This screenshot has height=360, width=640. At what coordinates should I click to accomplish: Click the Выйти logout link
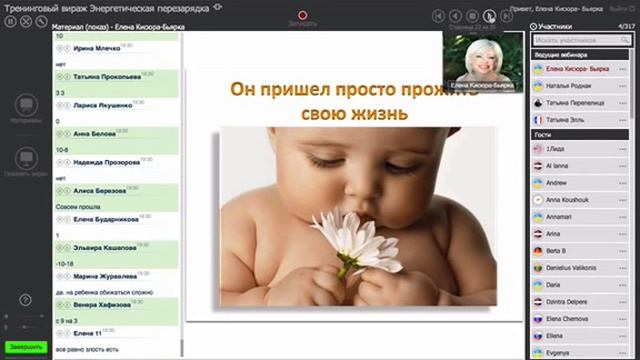[x=623, y=9]
